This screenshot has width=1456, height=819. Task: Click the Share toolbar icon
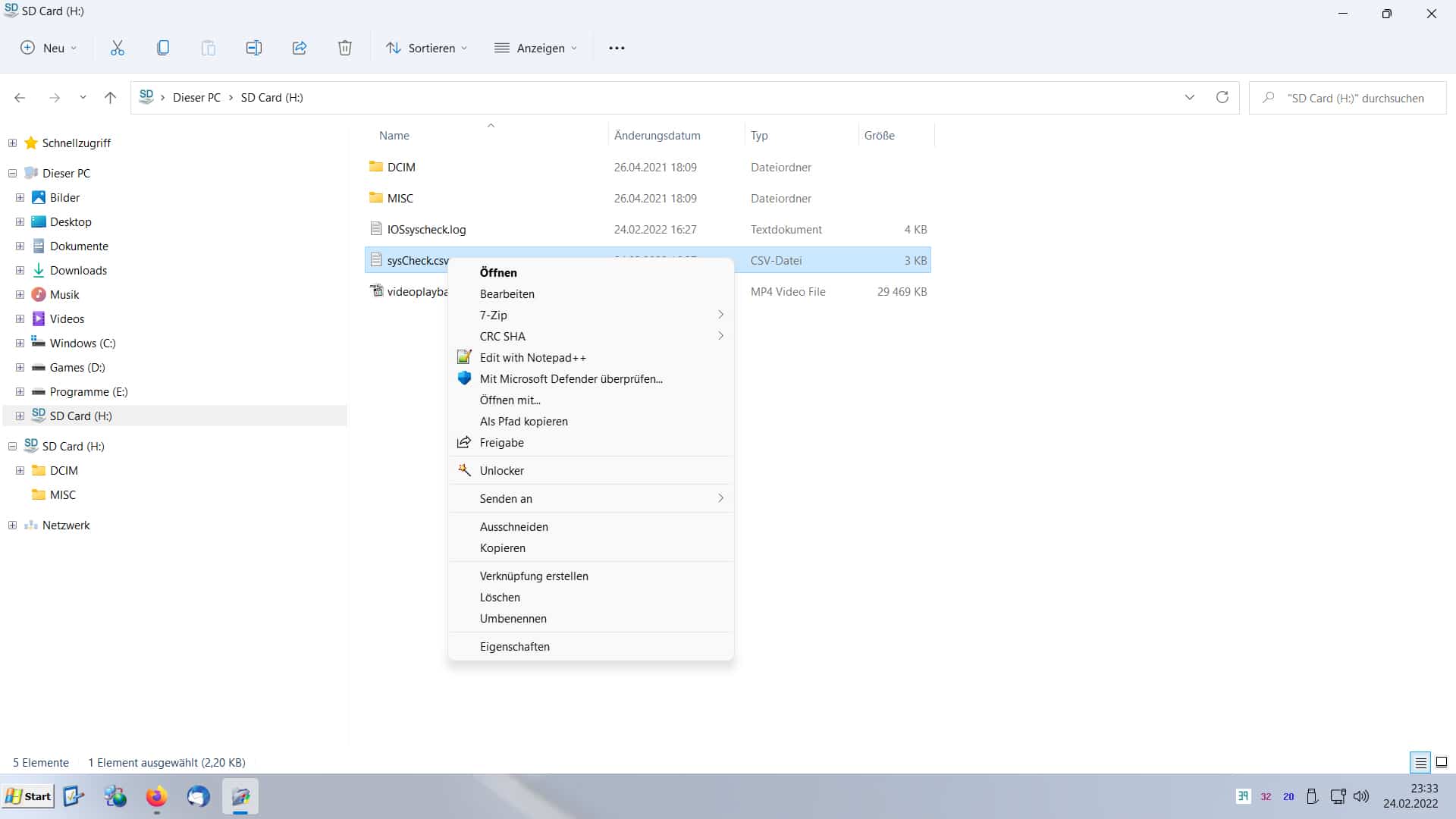[299, 48]
